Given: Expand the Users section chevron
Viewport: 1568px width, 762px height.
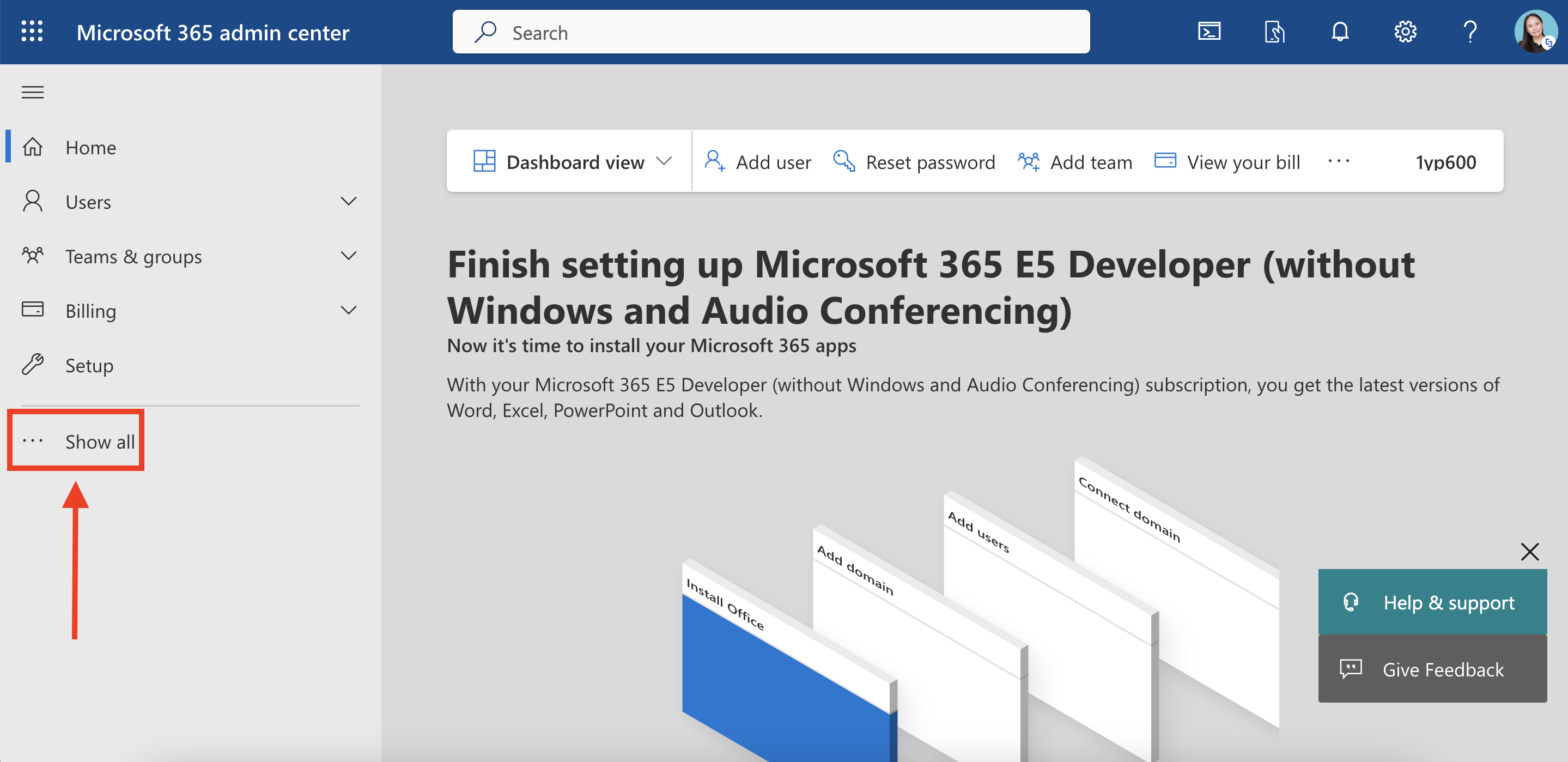Looking at the screenshot, I should (348, 202).
